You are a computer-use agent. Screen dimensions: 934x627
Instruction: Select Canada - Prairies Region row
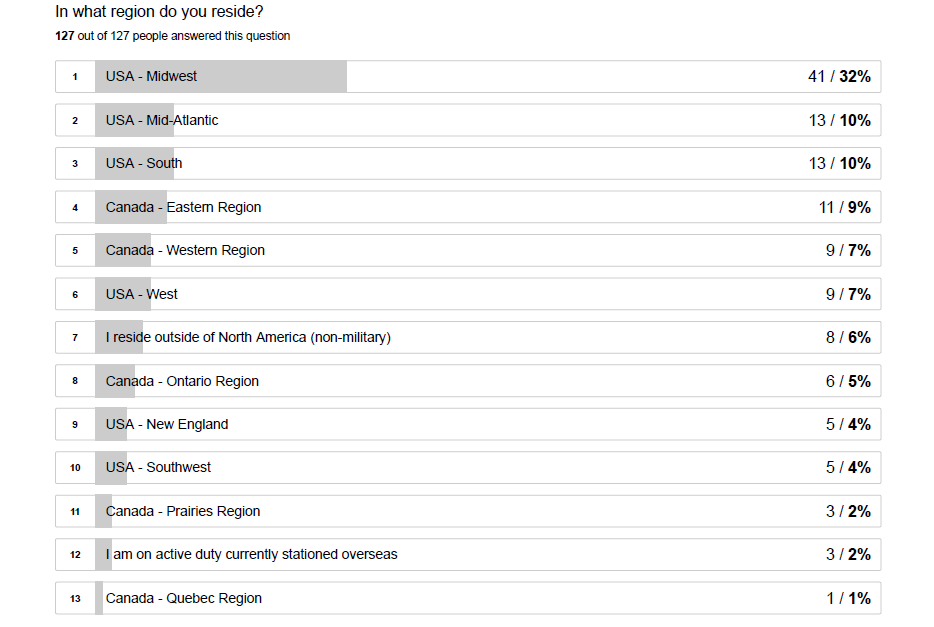[x=468, y=511]
